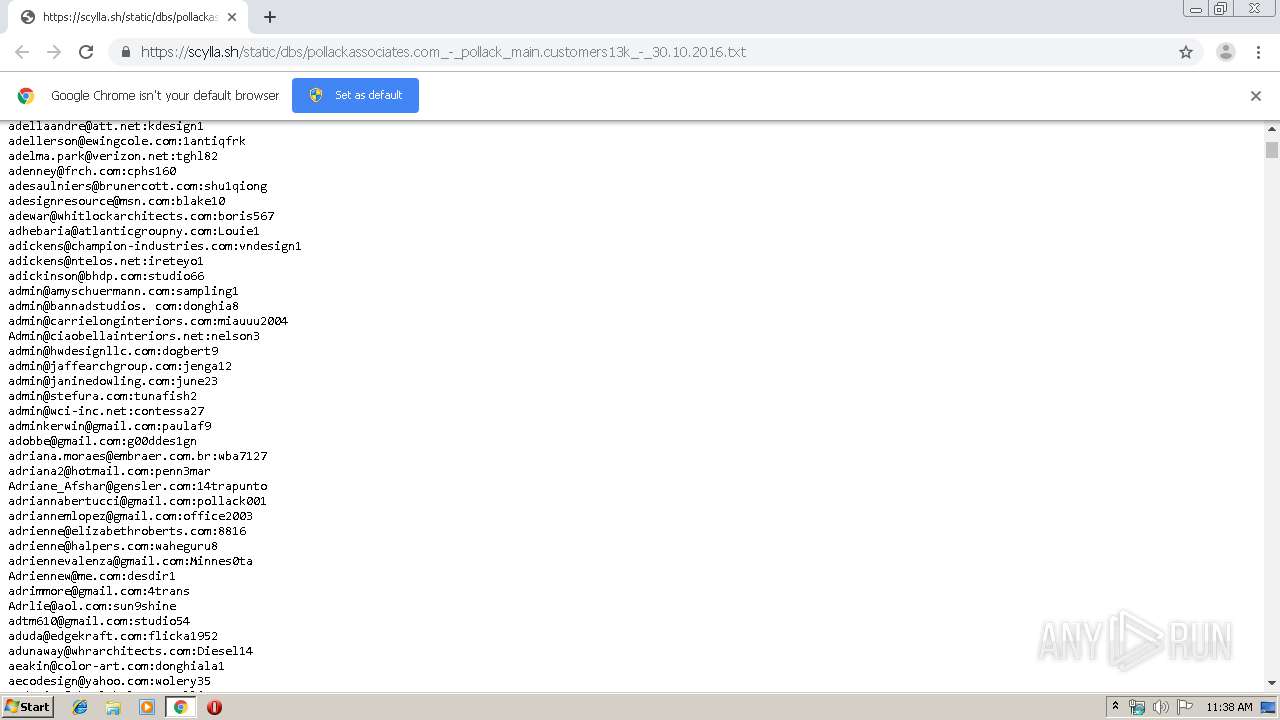The height and width of the screenshot is (720, 1280).
Task: Open a new tab with the plus button
Action: tap(270, 17)
